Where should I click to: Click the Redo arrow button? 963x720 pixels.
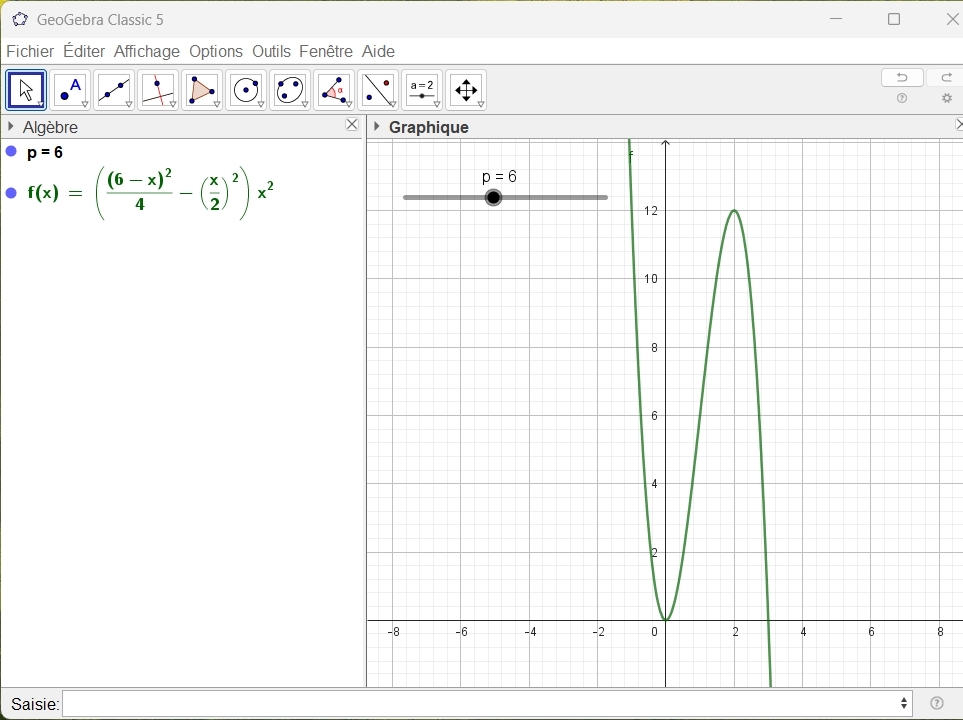pyautogui.click(x=946, y=77)
